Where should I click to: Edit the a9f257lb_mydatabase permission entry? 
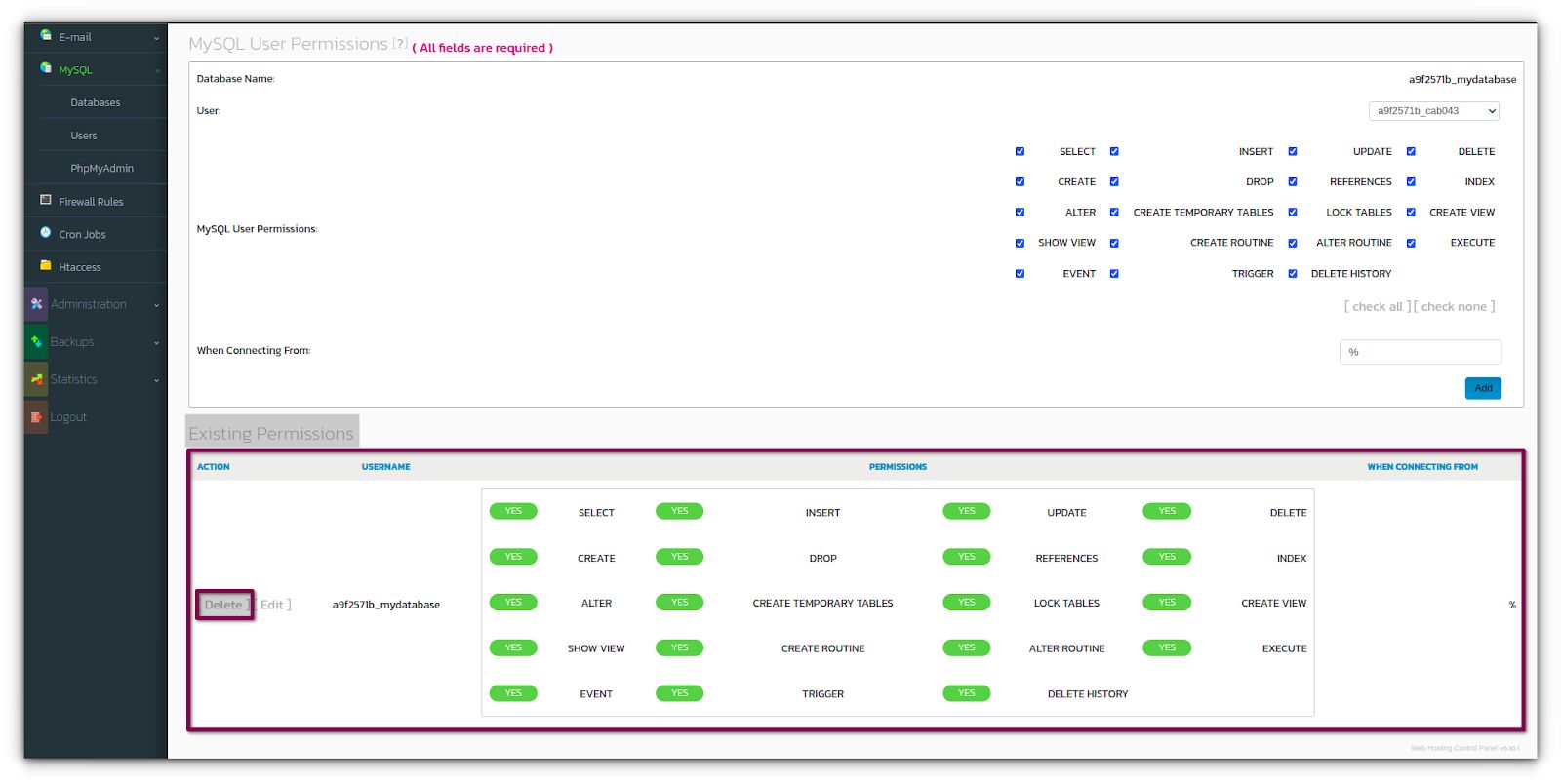click(x=272, y=605)
